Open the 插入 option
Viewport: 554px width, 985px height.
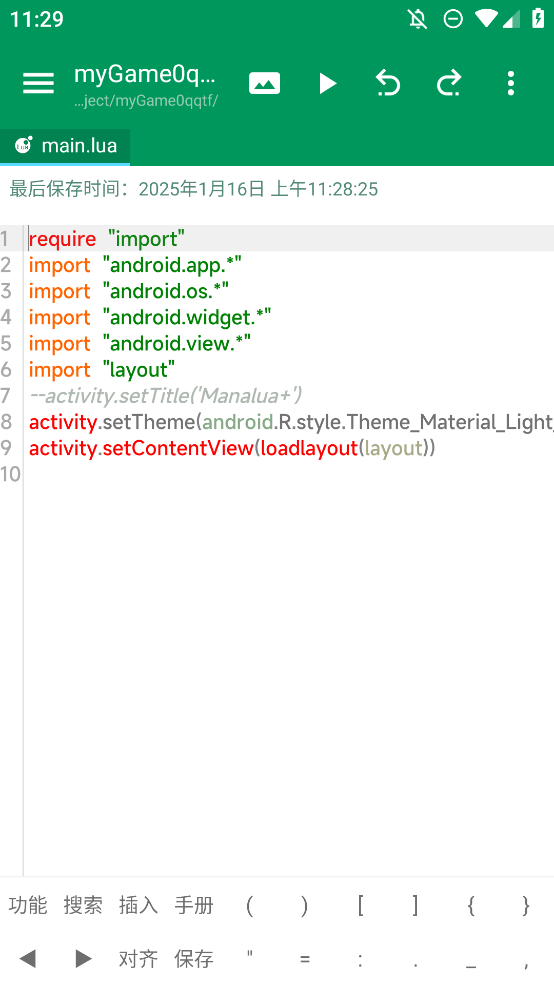click(138, 905)
